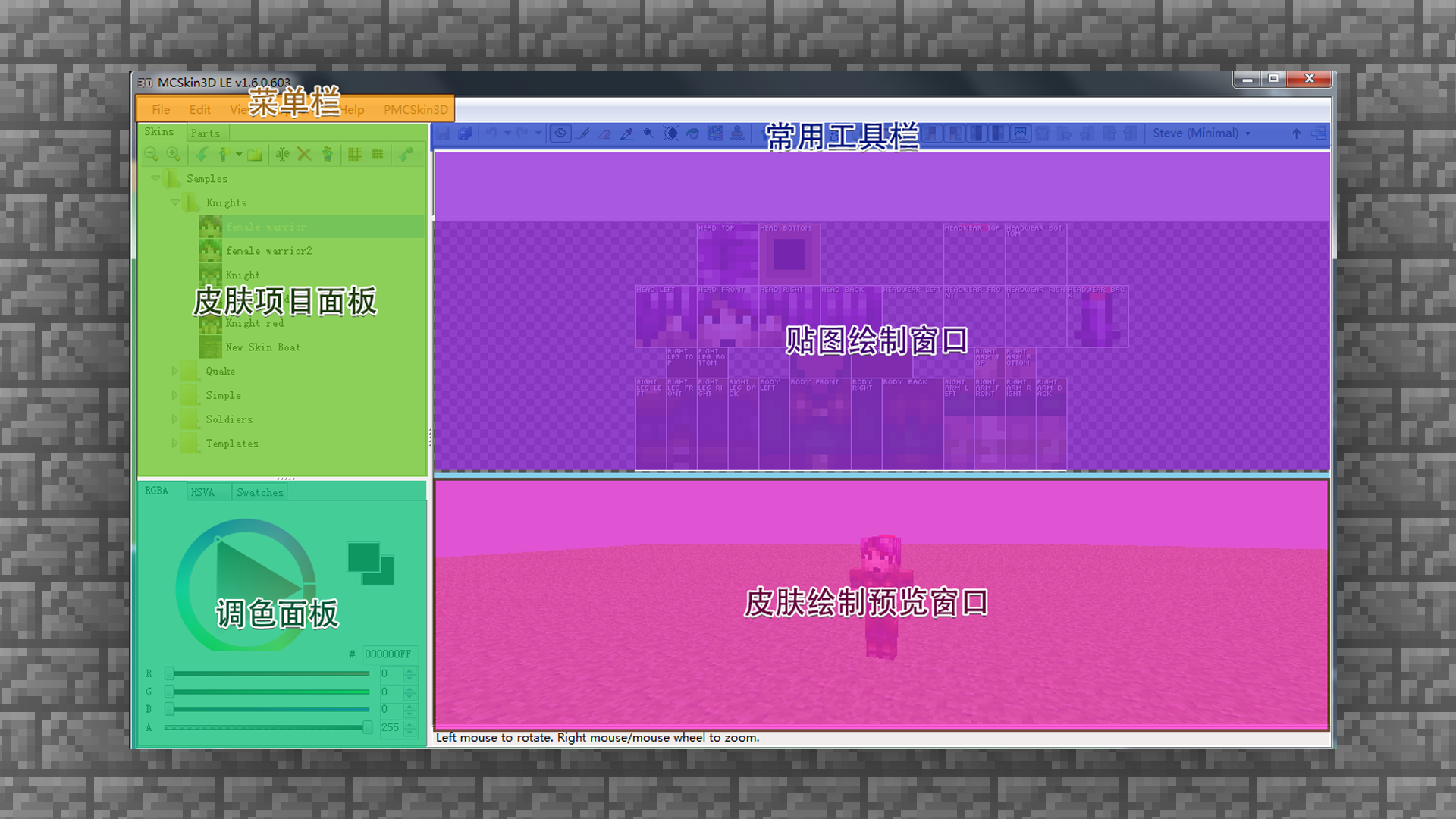Screen dimensions: 1456x819
Task: Select the Flood Fill bucket tool
Action: (x=692, y=133)
